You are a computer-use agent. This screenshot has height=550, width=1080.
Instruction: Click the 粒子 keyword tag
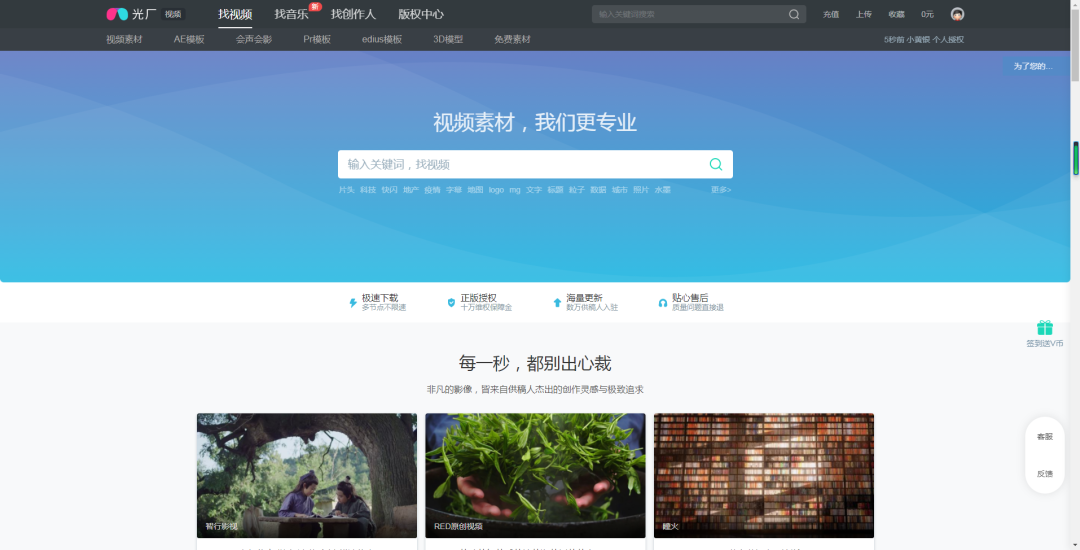pyautogui.click(x=577, y=189)
